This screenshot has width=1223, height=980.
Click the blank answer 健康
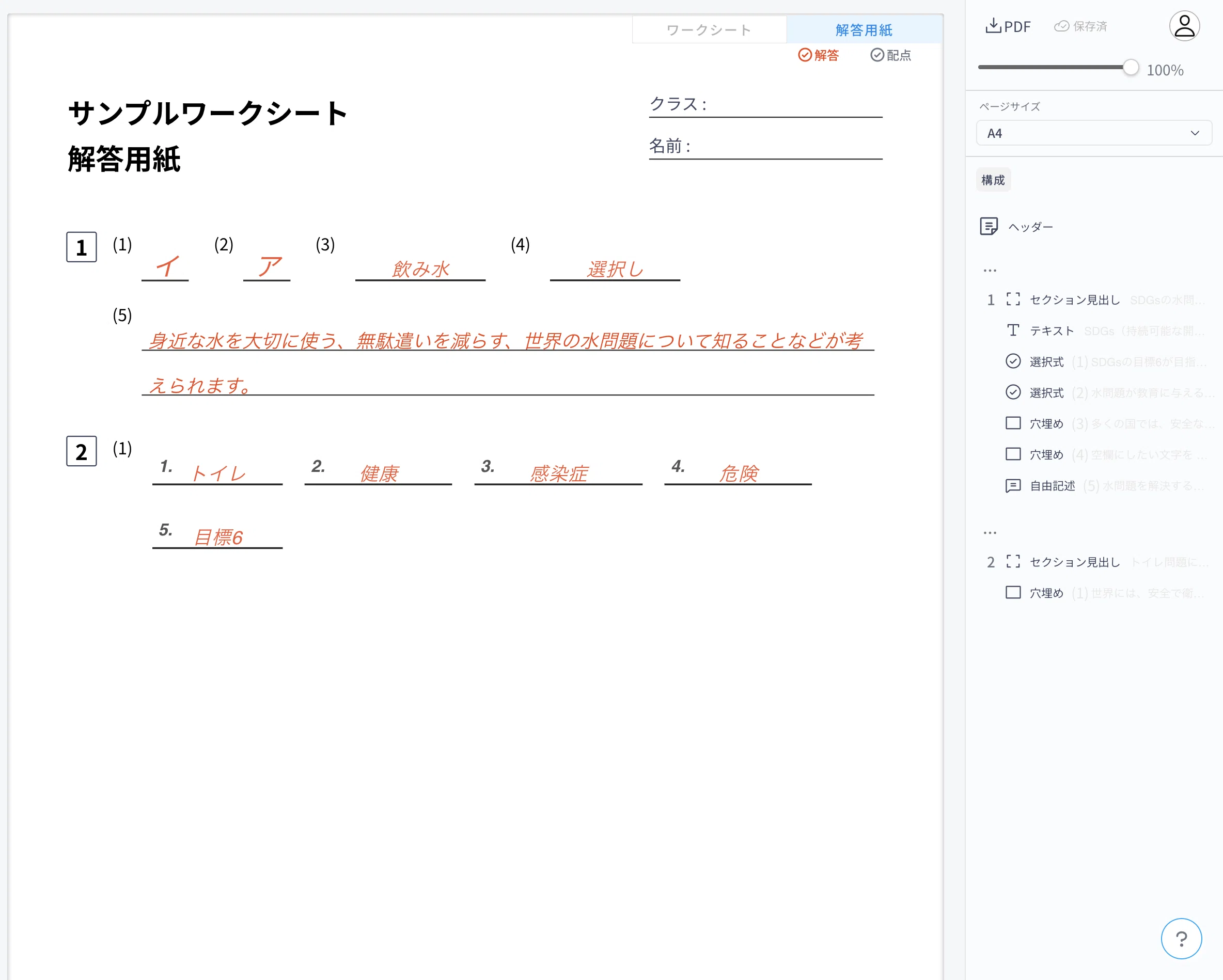[x=379, y=473]
